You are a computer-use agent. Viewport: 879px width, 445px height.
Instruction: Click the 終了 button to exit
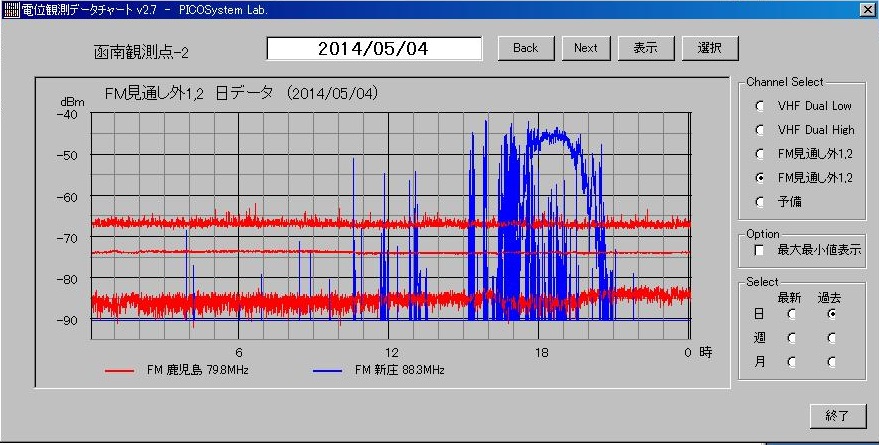tap(837, 415)
